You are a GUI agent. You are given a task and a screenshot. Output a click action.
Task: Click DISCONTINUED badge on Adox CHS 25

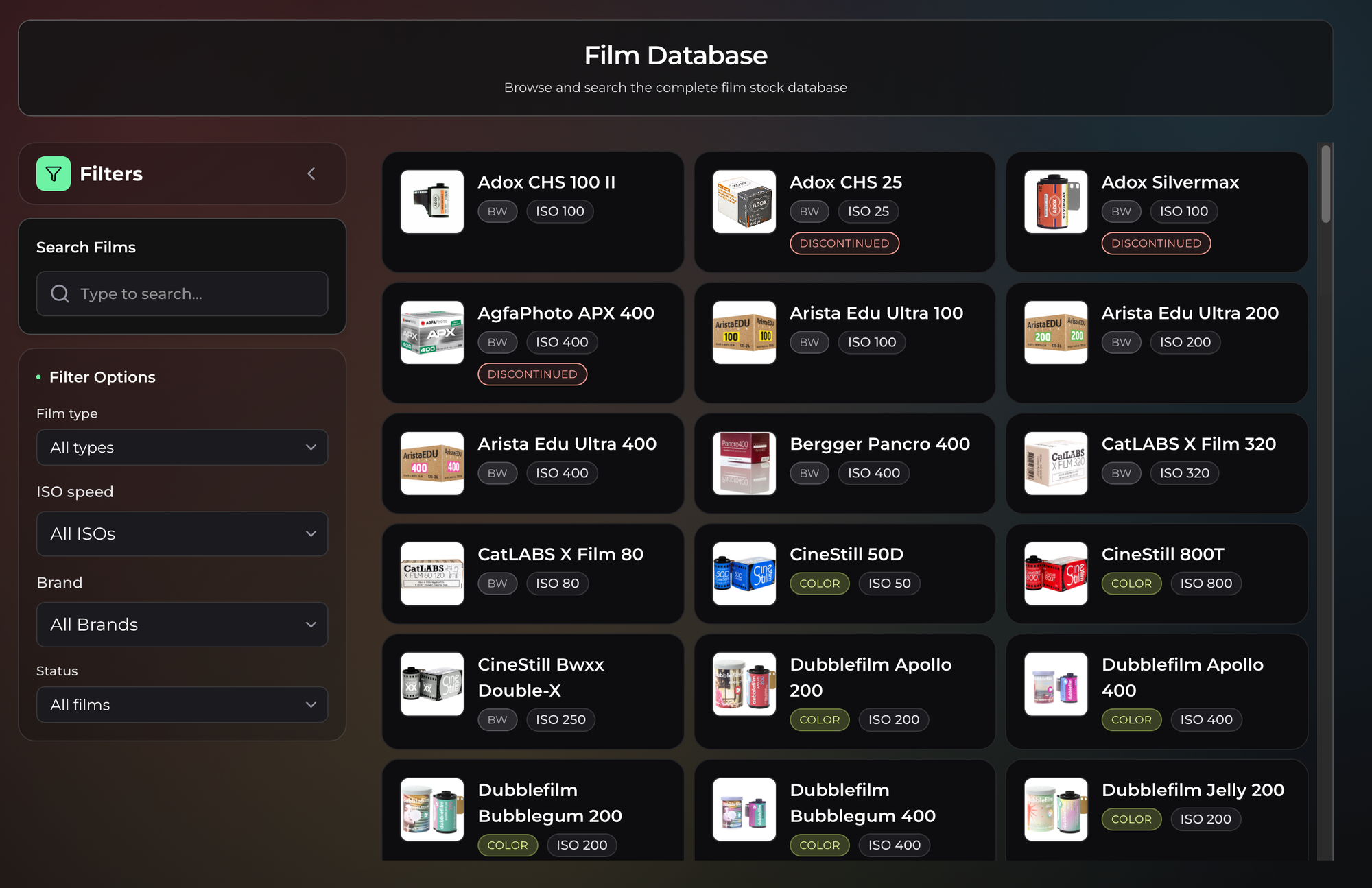[844, 243]
